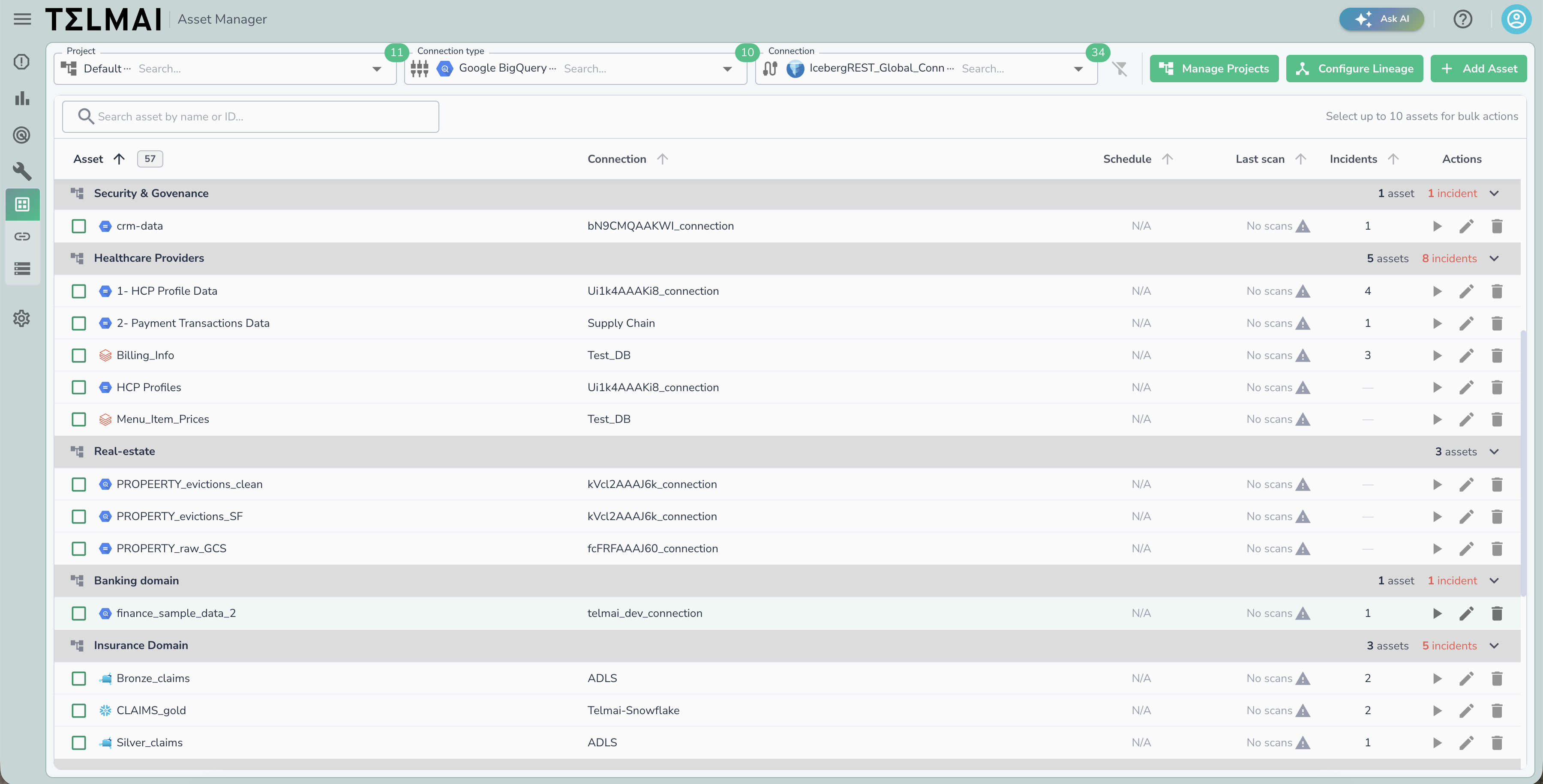1543x784 pixels.
Task: Click the Add Asset button
Action: tap(1478, 69)
